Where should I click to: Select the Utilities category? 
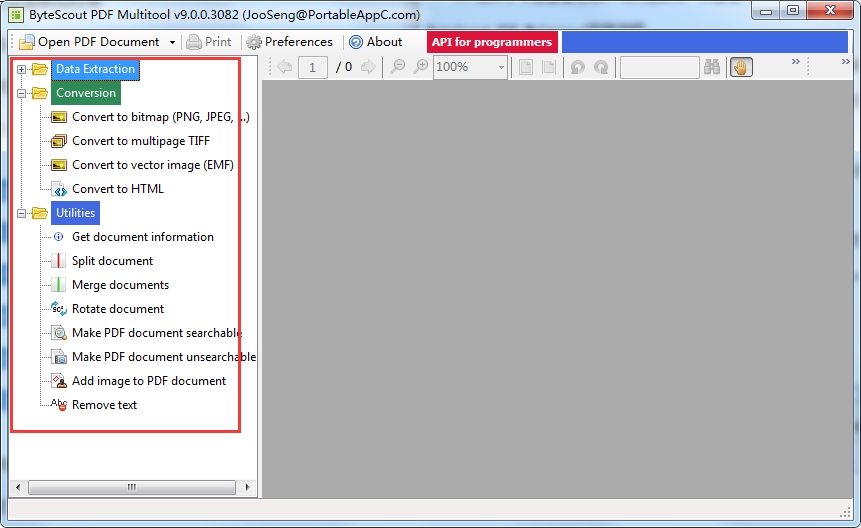click(x=75, y=213)
